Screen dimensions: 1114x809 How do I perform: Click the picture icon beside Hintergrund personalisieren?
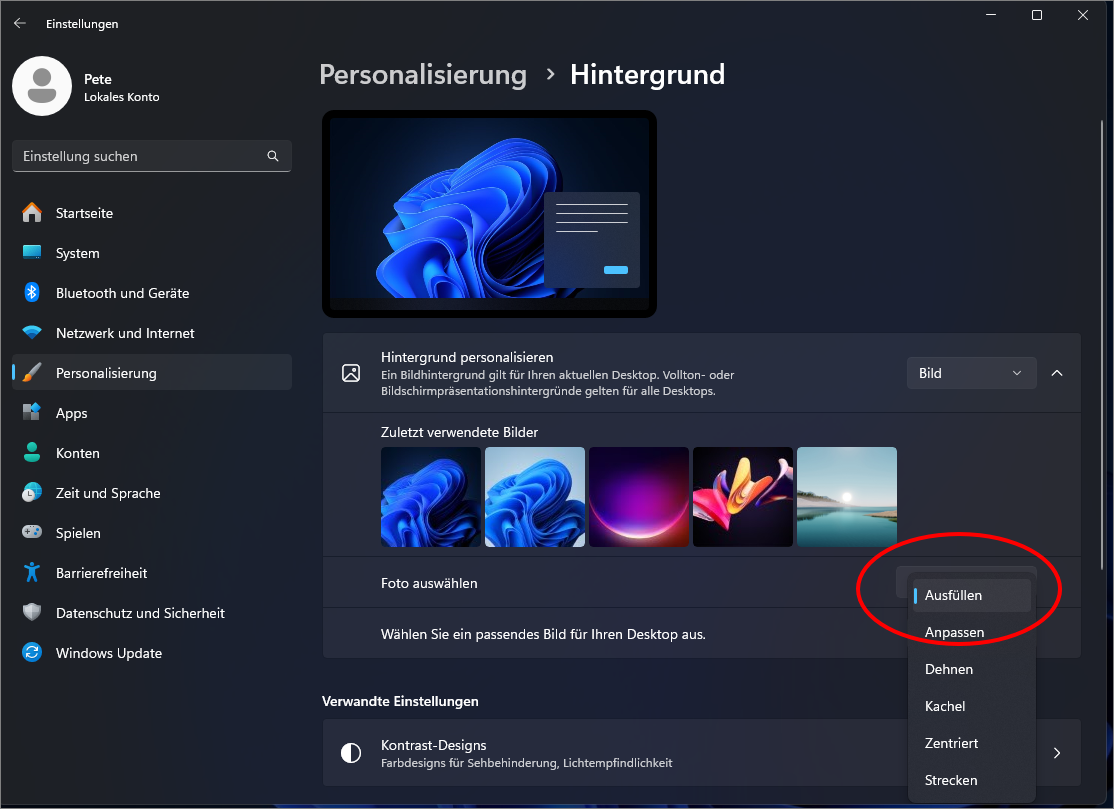coord(351,373)
